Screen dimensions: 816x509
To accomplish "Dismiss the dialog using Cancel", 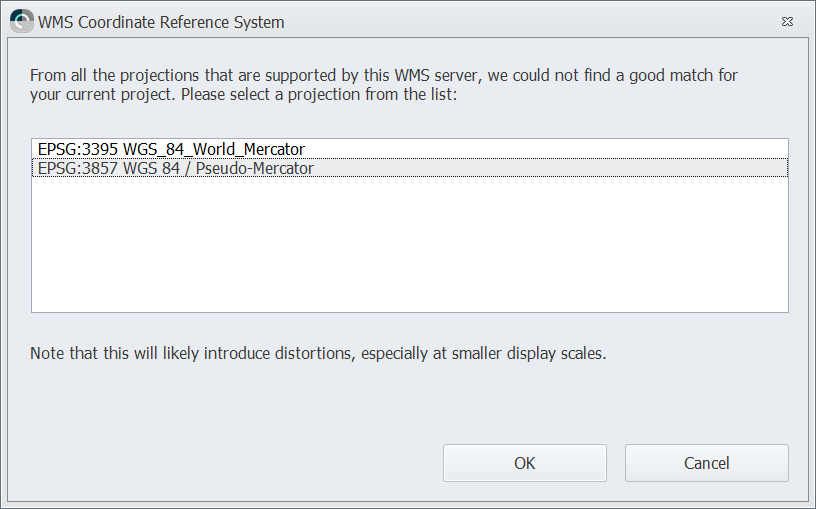I will [706, 463].
